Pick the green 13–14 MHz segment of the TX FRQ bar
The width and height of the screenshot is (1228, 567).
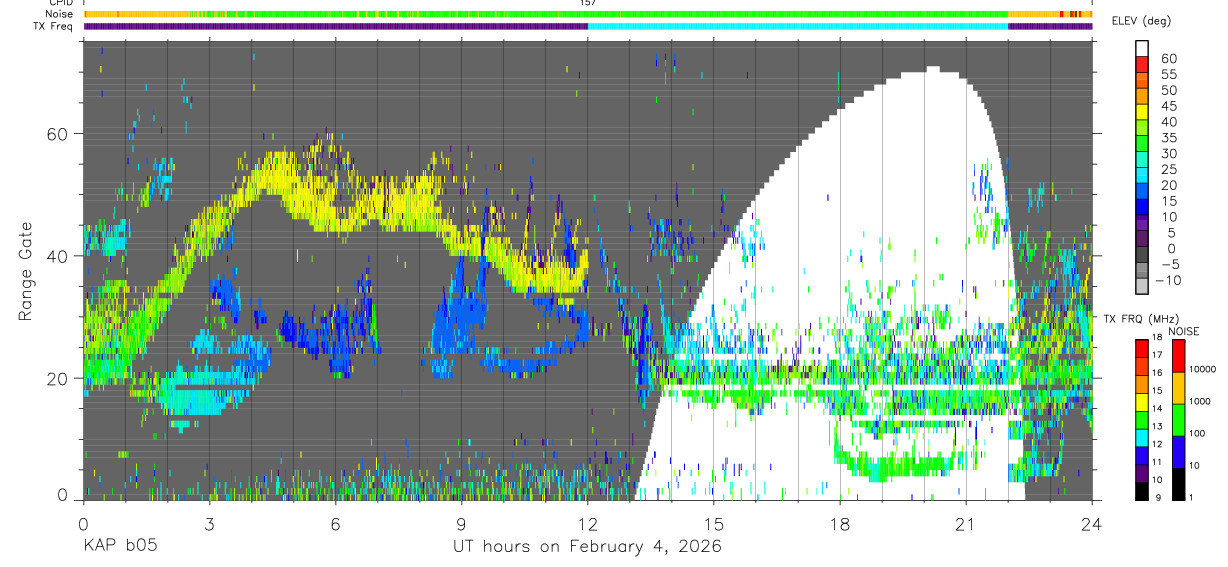(x=1141, y=420)
